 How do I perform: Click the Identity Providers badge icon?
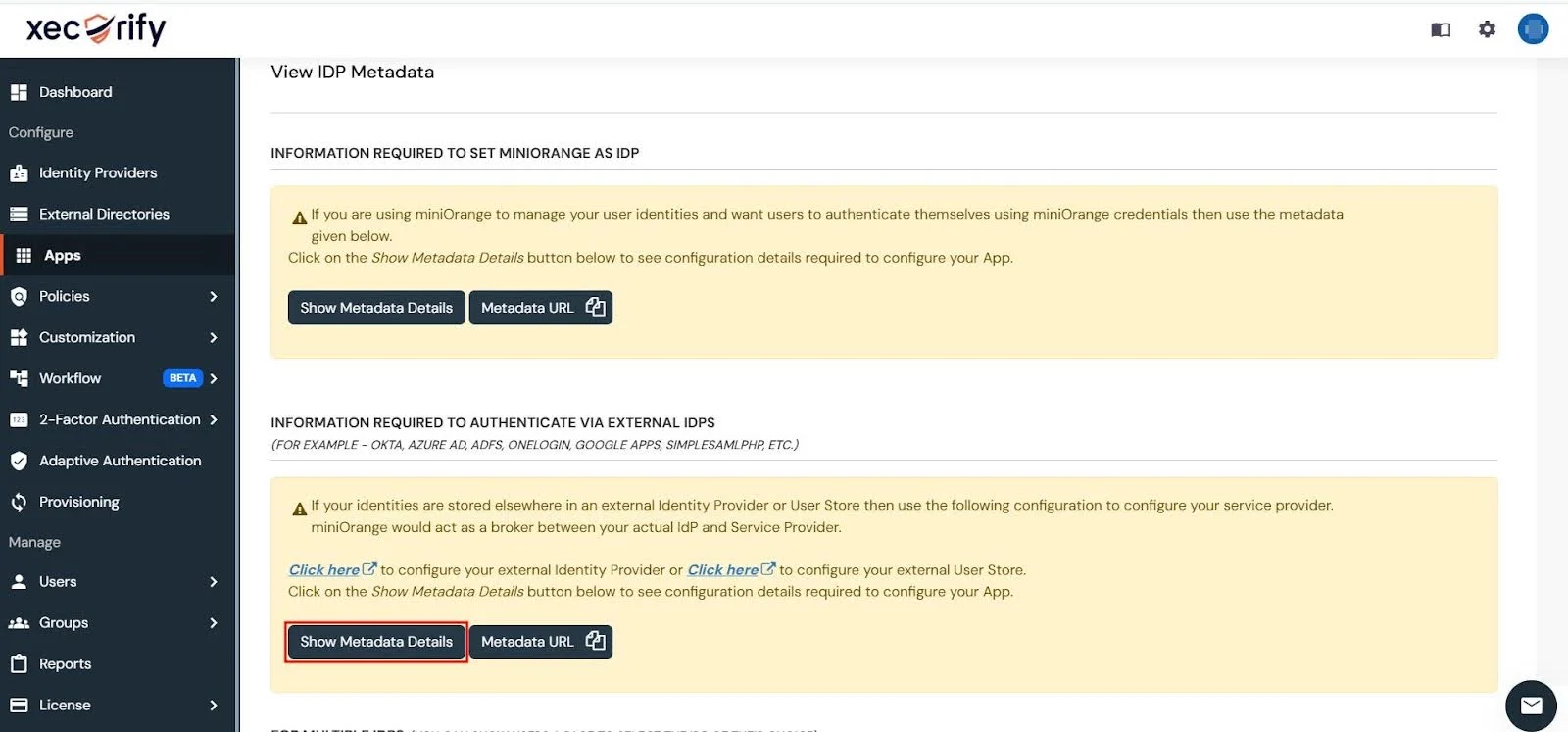(x=19, y=173)
